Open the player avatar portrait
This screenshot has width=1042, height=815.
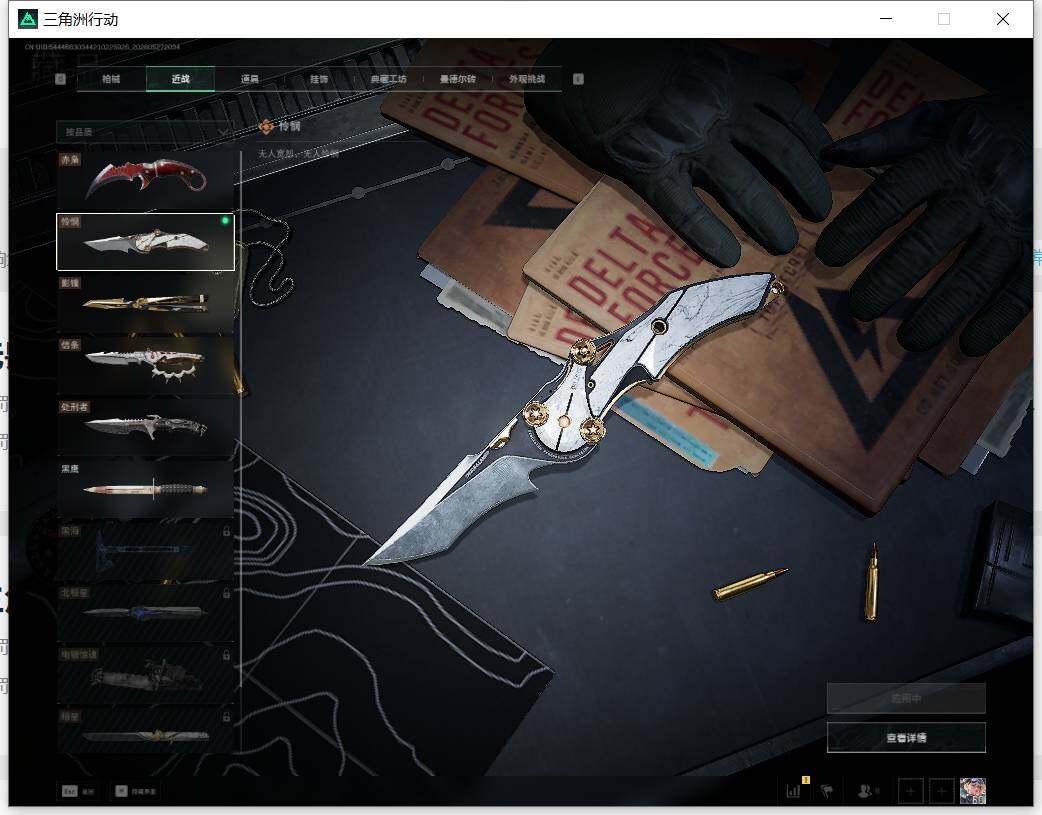[972, 791]
